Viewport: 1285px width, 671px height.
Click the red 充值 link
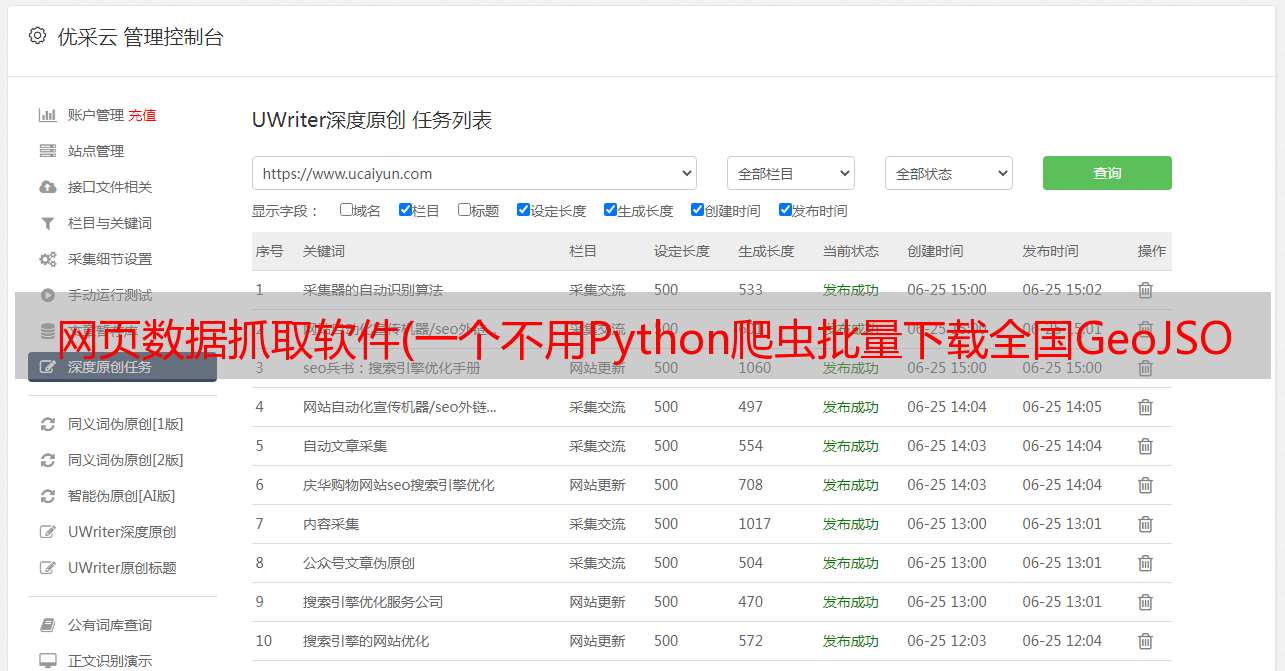pos(142,115)
